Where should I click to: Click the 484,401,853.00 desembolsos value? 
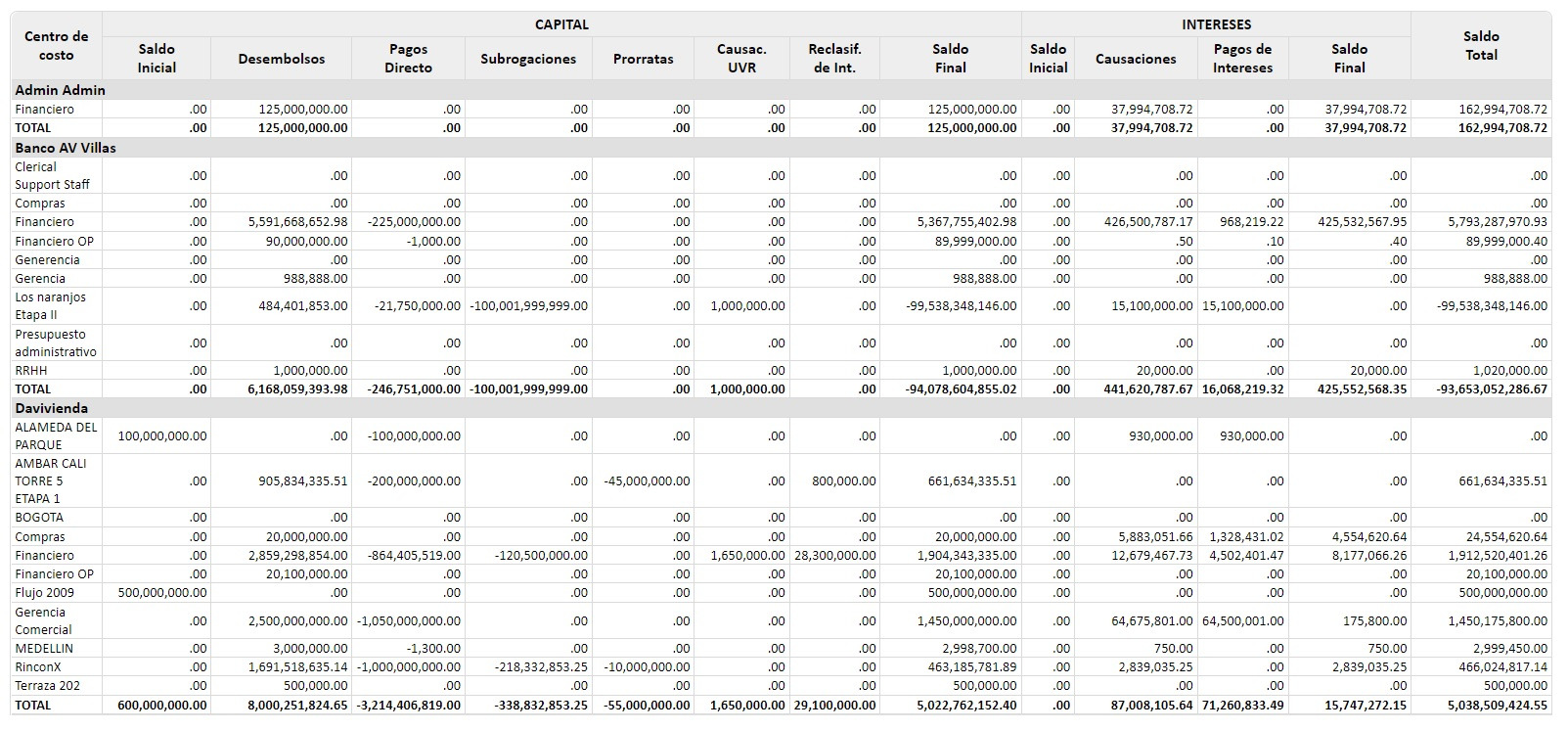pos(302,306)
